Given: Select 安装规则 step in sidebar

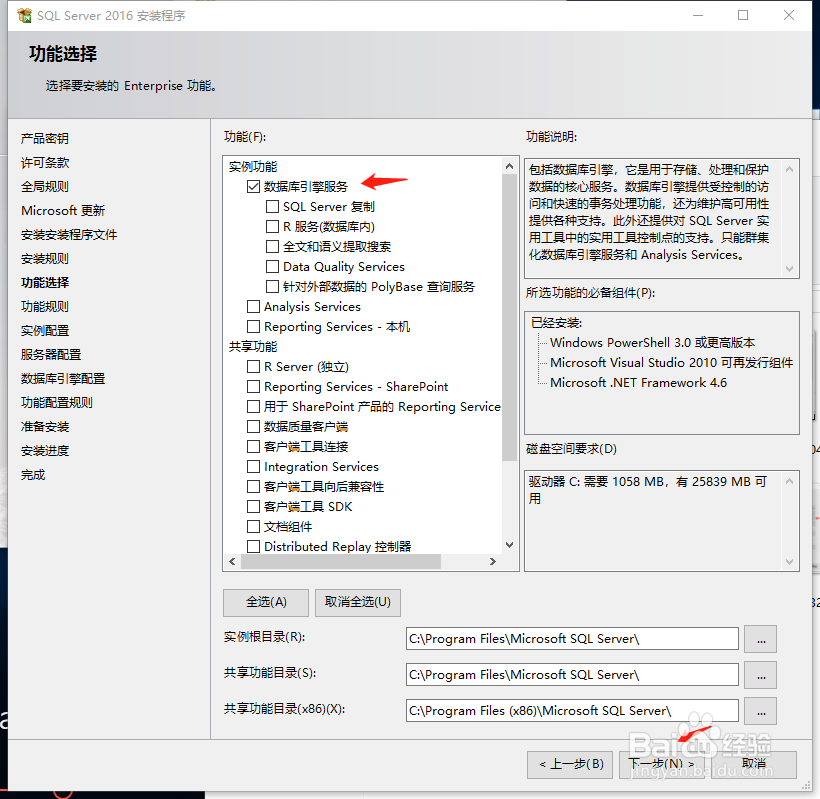Looking at the screenshot, I should [45, 259].
